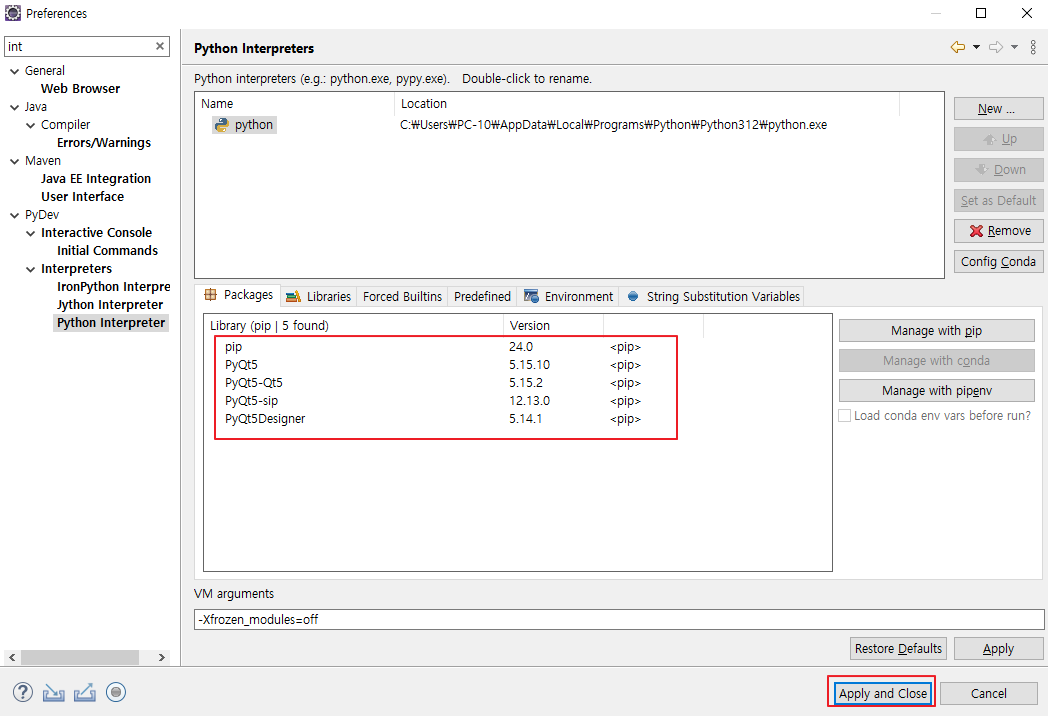
Task: Select Python Interpreter tree item
Action: point(111,324)
